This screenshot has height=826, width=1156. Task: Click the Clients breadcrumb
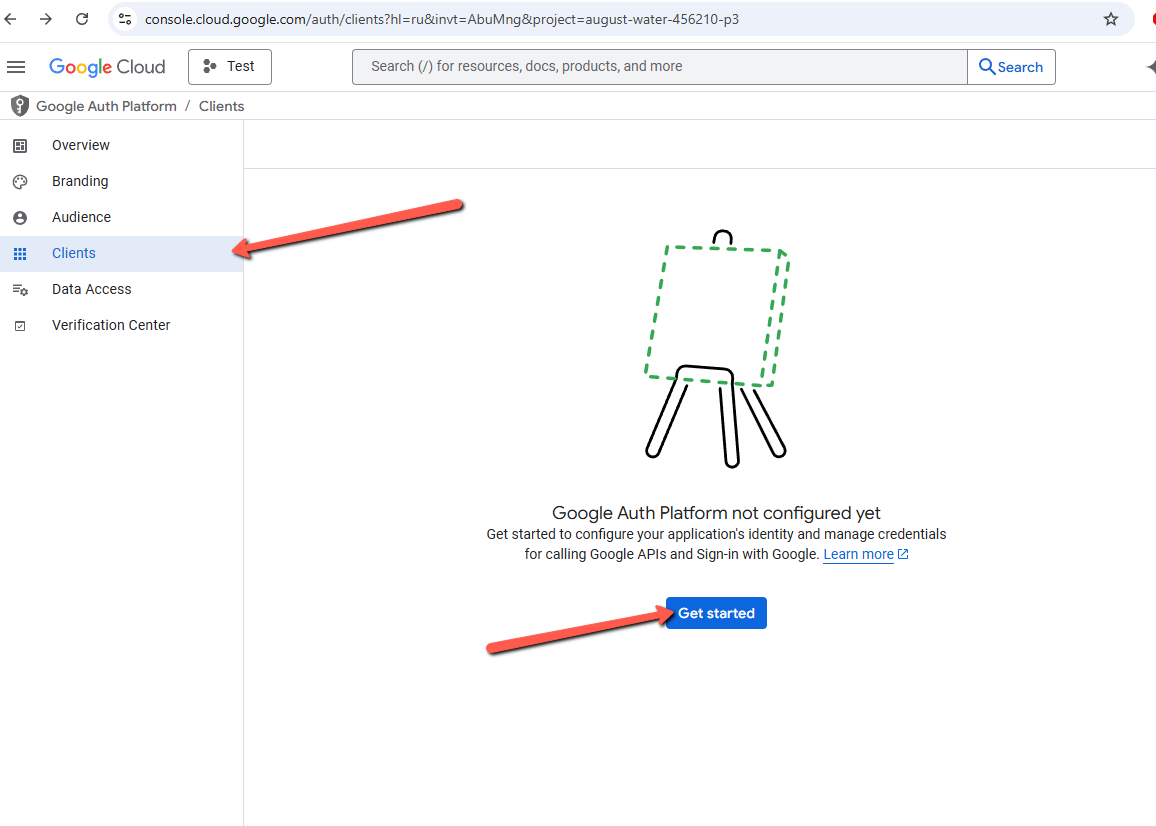pyautogui.click(x=221, y=106)
